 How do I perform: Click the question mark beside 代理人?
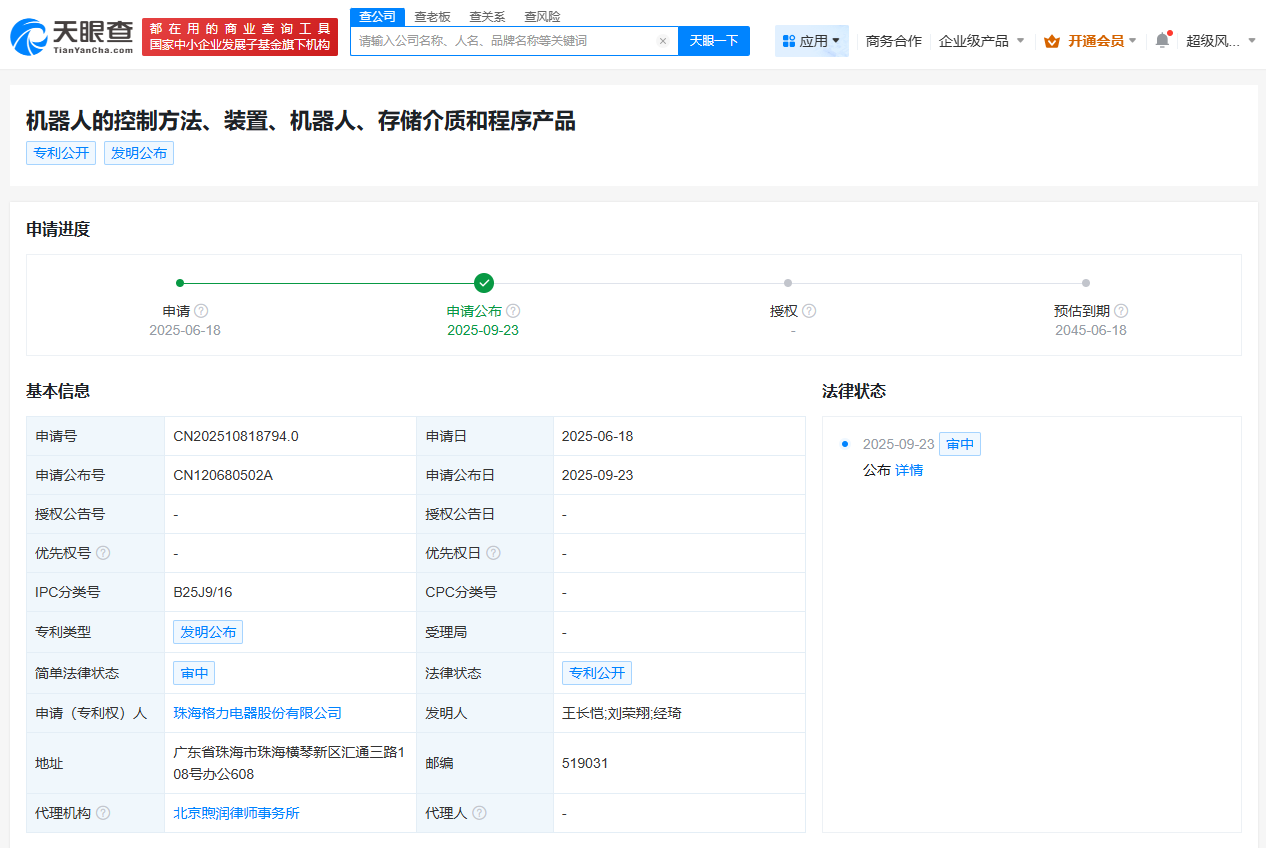[x=479, y=812]
